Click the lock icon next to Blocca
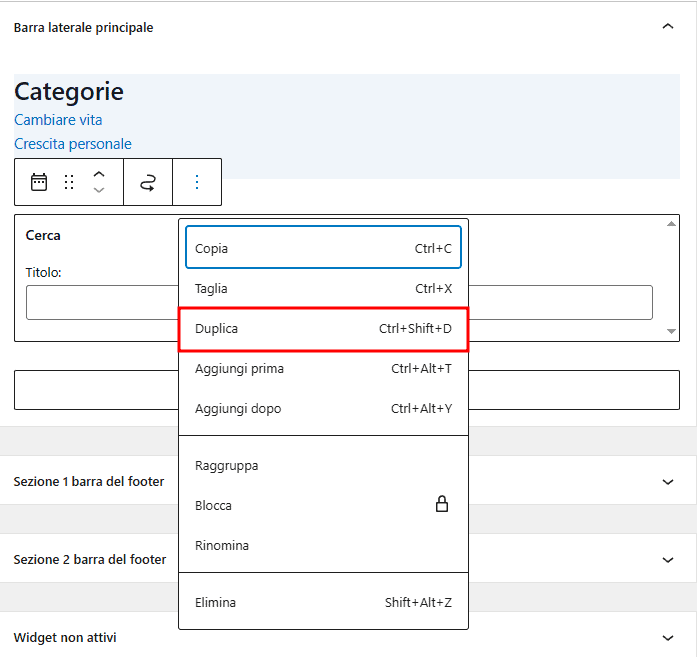The height and width of the screenshot is (657, 697). click(x=441, y=504)
